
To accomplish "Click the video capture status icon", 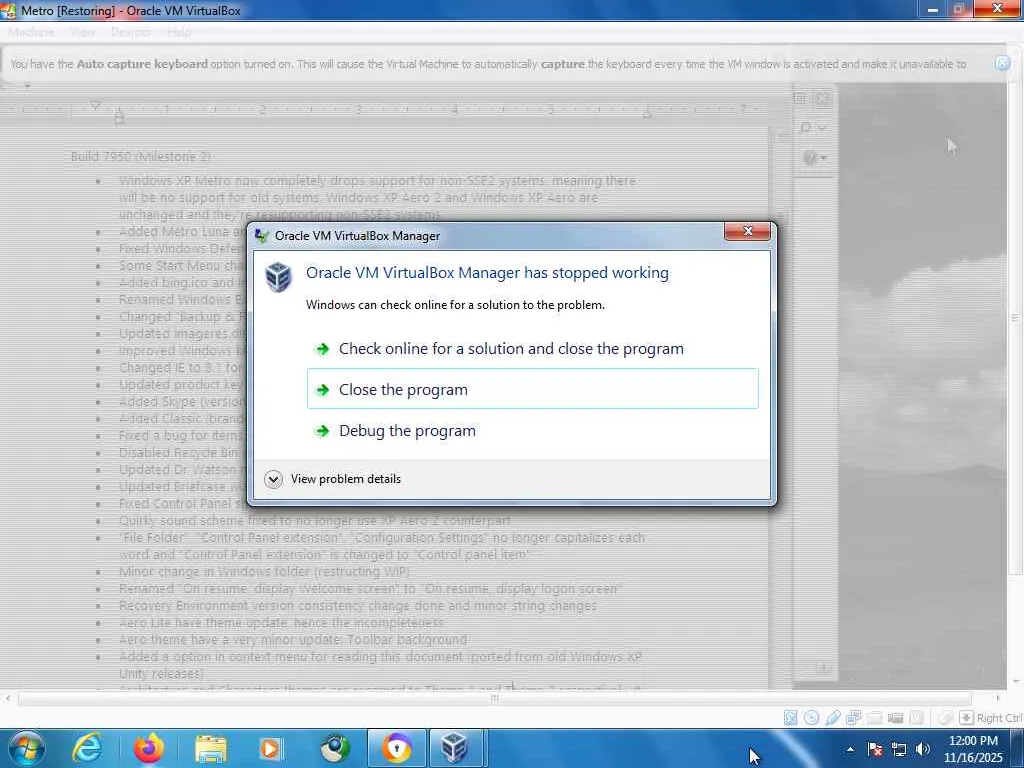I will pyautogui.click(x=895, y=718).
